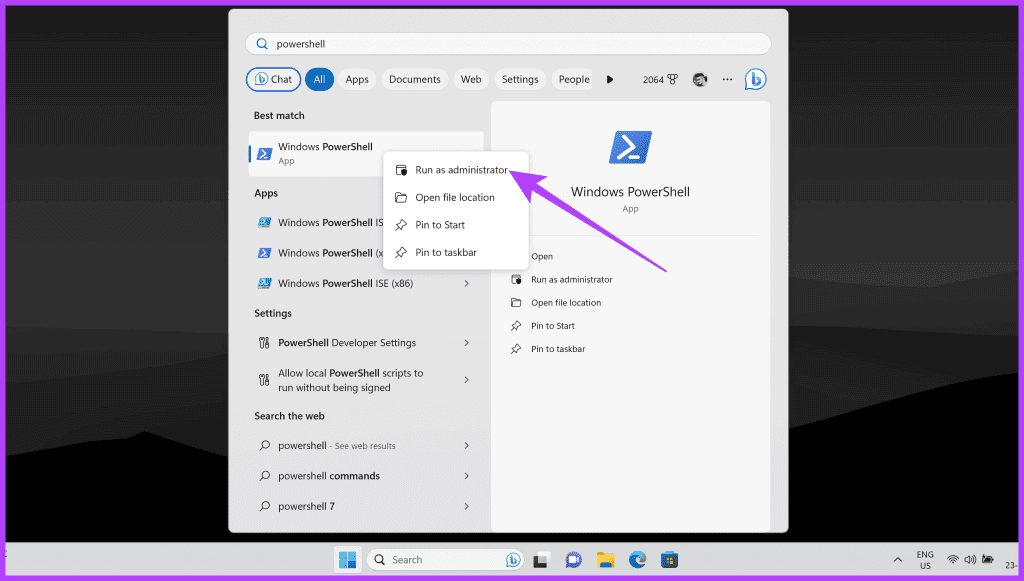Click Open in the preview pane
Viewport: 1024px width, 581px height.
point(541,257)
